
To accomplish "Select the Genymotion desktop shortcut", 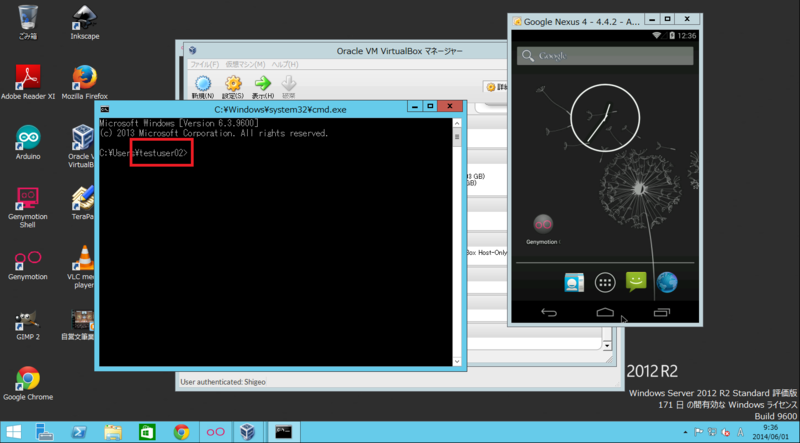I will click(28, 263).
